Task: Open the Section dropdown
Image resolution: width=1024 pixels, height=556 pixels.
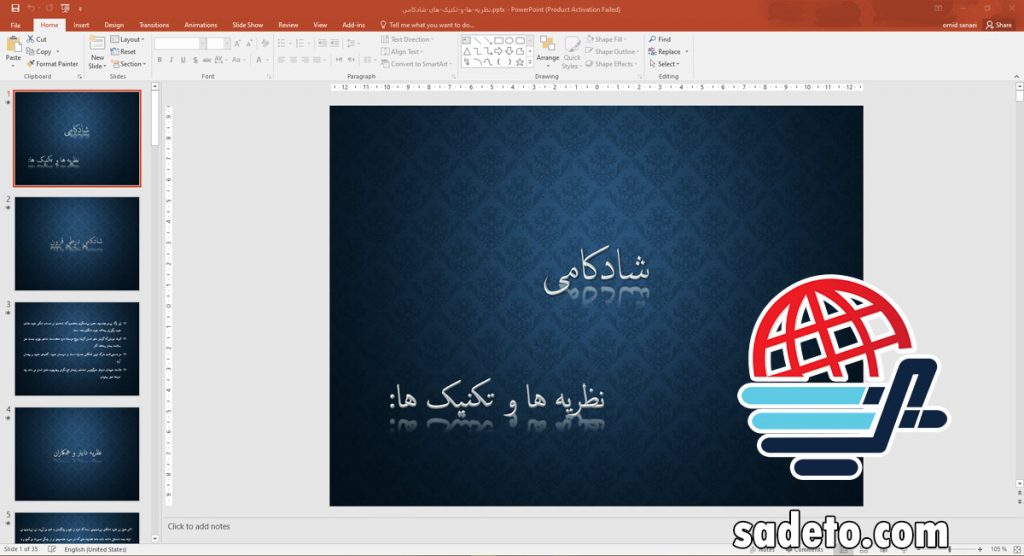Action: (129, 64)
